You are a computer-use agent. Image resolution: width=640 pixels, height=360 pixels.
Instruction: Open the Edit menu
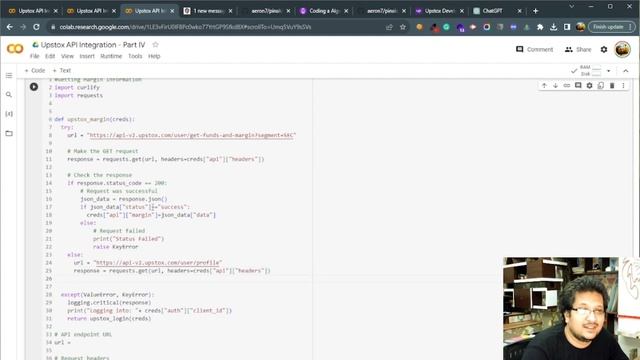50,56
